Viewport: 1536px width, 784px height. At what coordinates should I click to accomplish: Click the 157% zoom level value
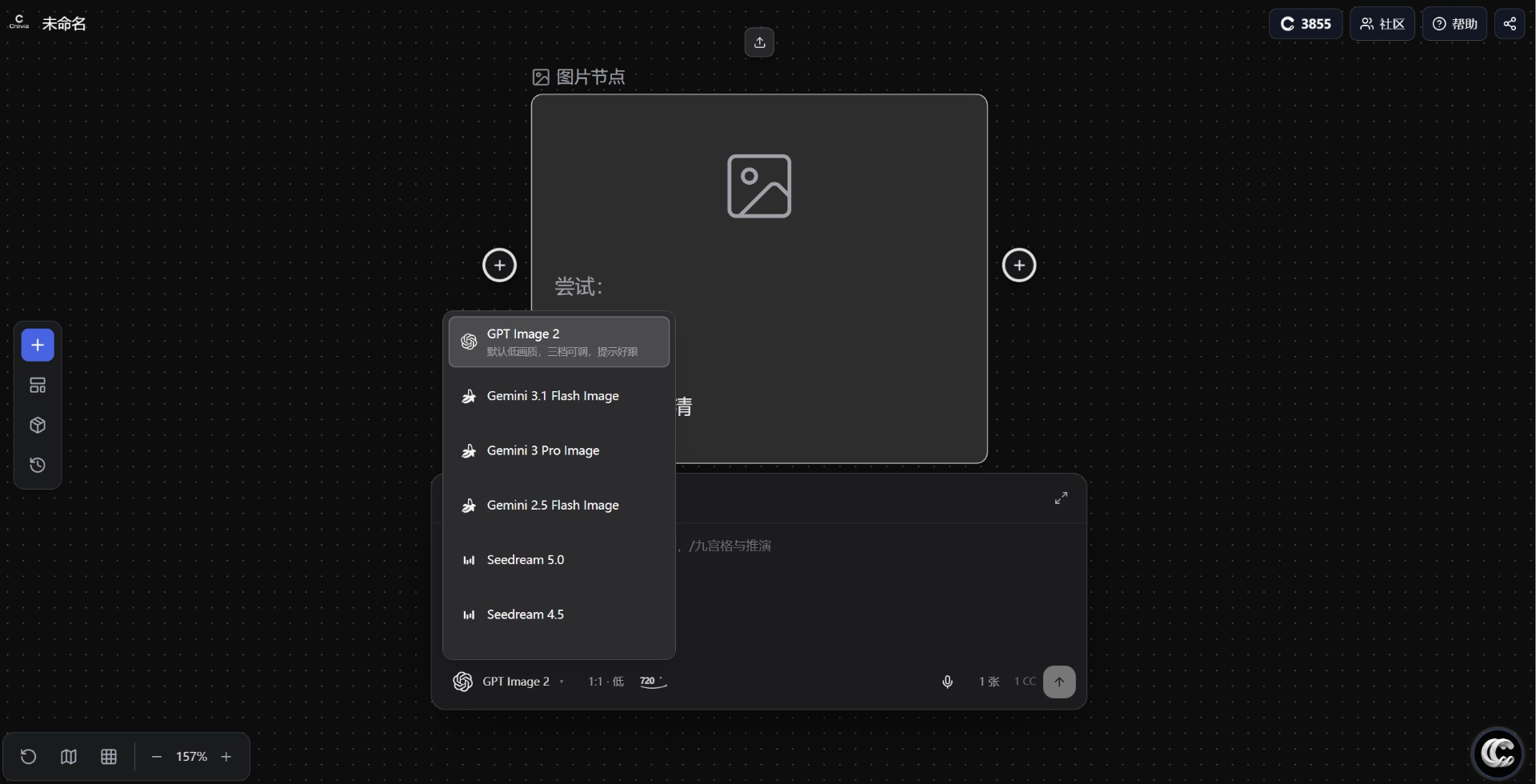coord(191,756)
